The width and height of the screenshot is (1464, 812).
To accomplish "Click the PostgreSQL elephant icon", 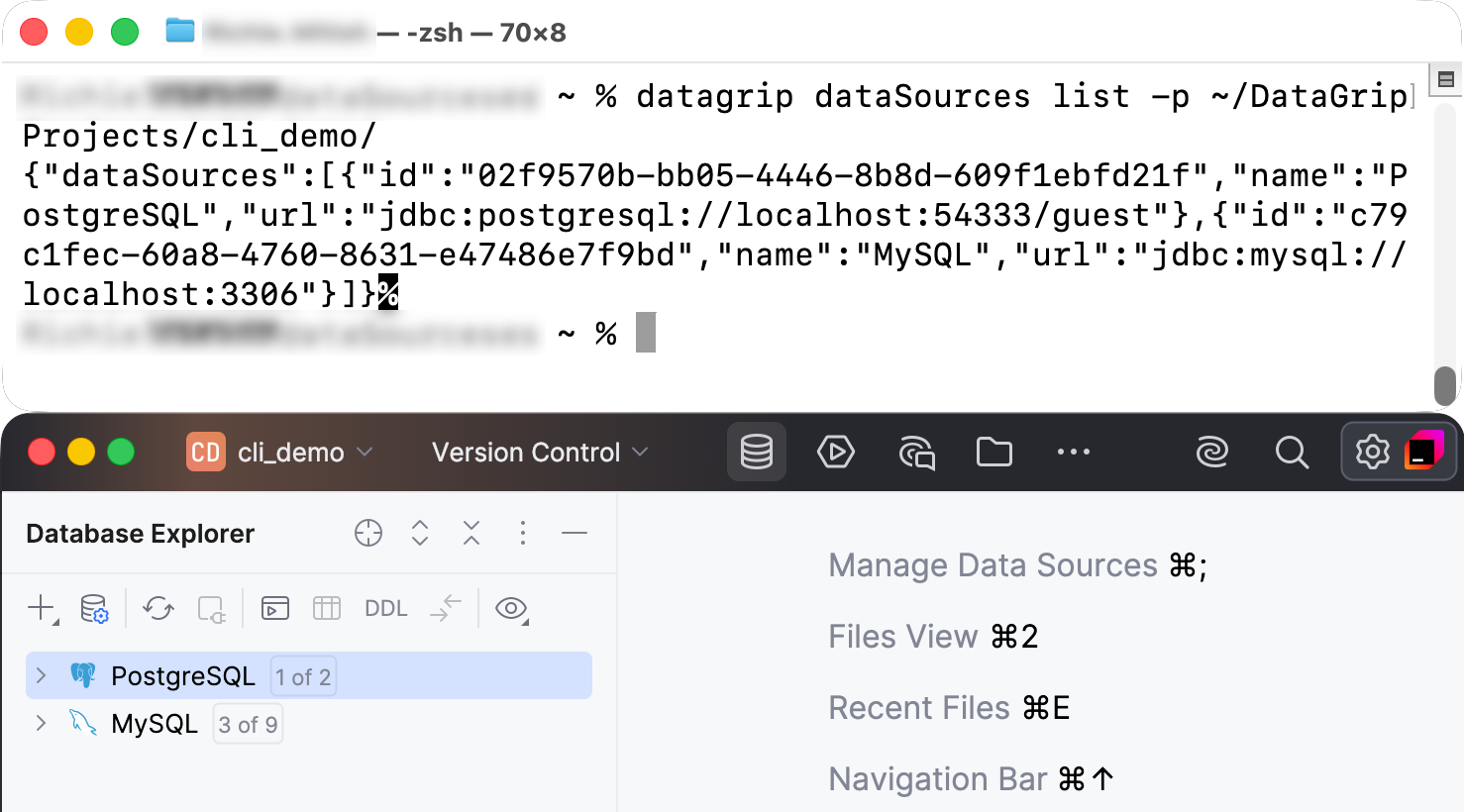I will 83,675.
